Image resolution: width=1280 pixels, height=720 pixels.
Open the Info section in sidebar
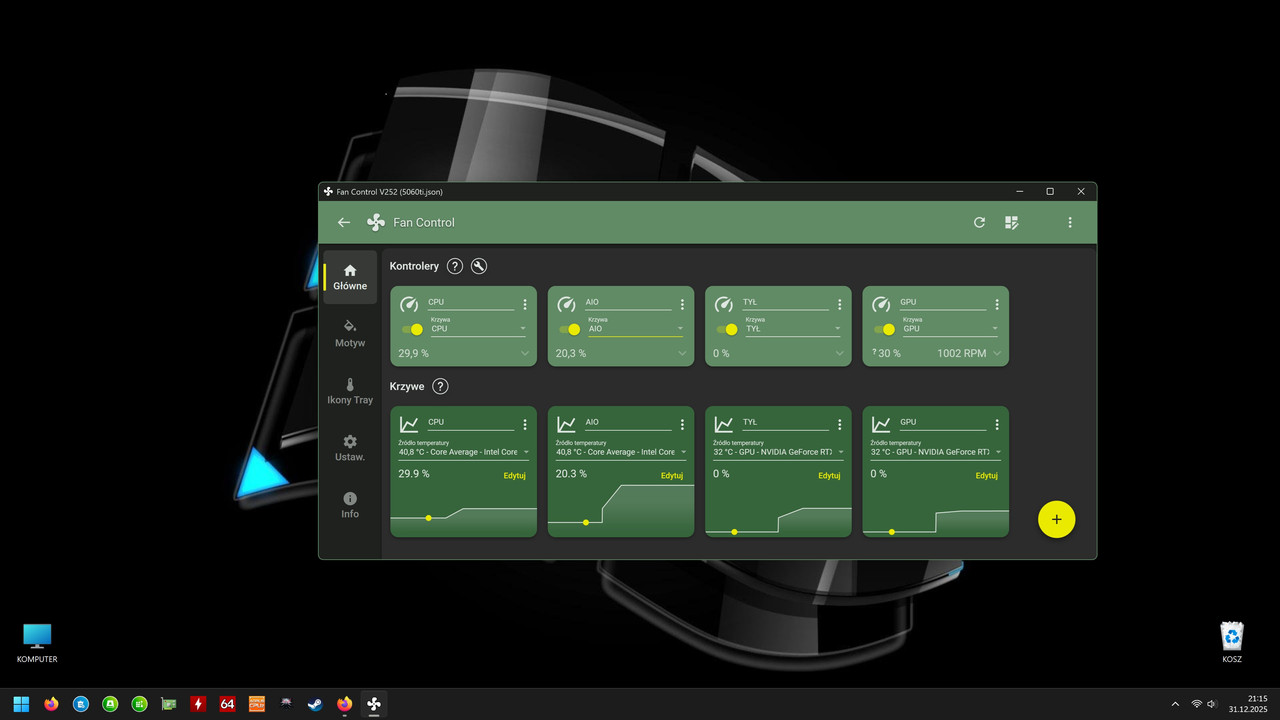point(349,504)
